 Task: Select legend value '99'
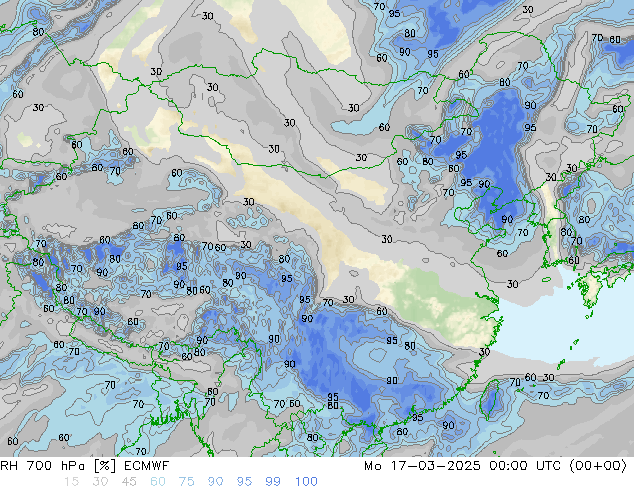coord(273,482)
